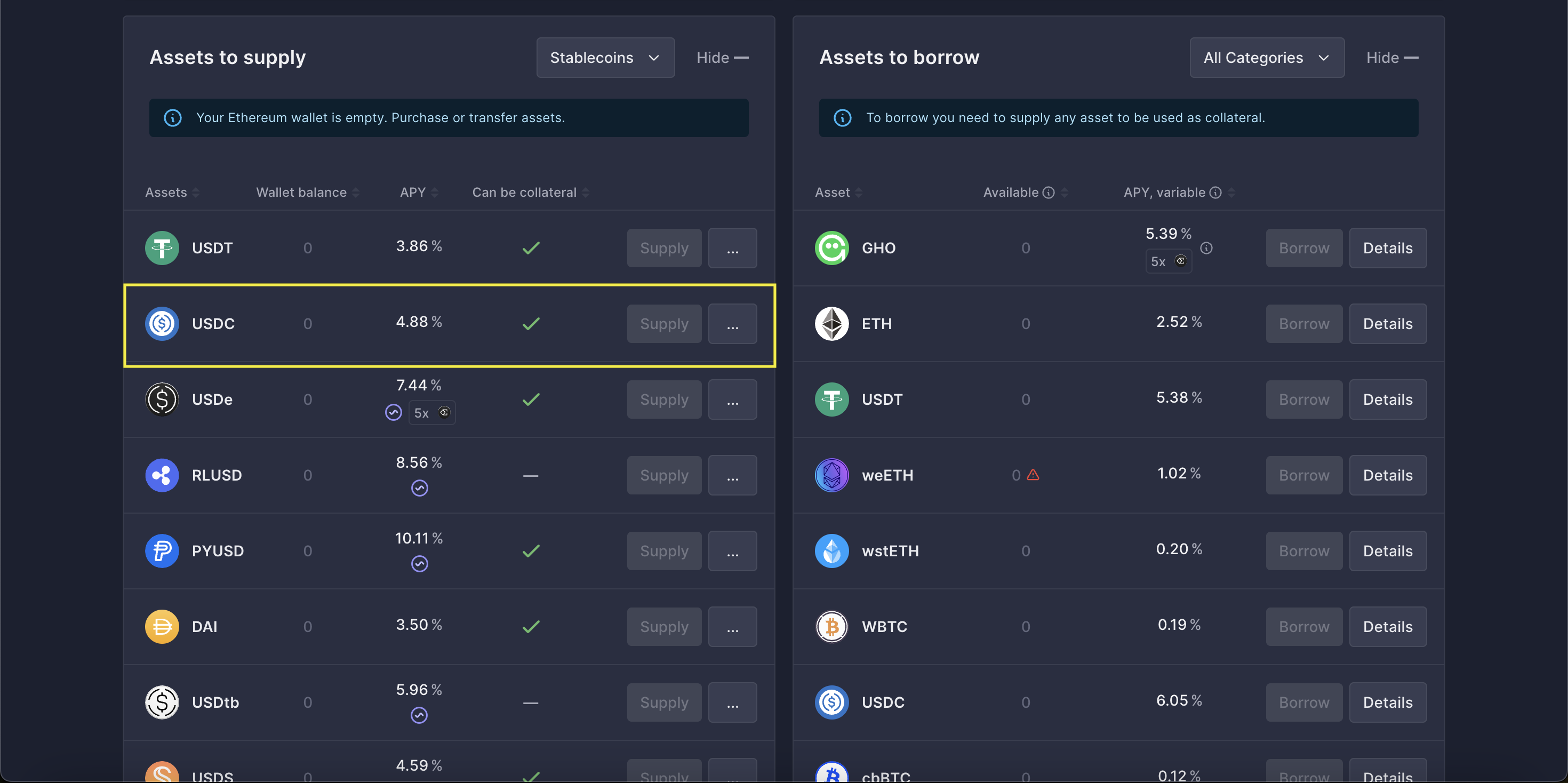This screenshot has height=783, width=1568.
Task: Click the Supply button for DAI
Action: [x=664, y=627]
